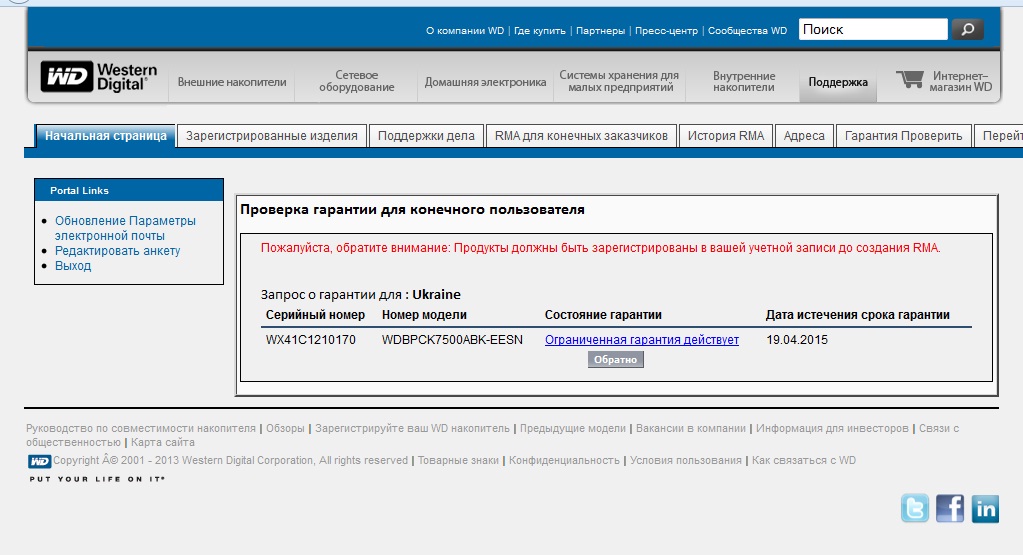Open Сетевое оборудование menu
1023x555 pixels.
(x=356, y=81)
